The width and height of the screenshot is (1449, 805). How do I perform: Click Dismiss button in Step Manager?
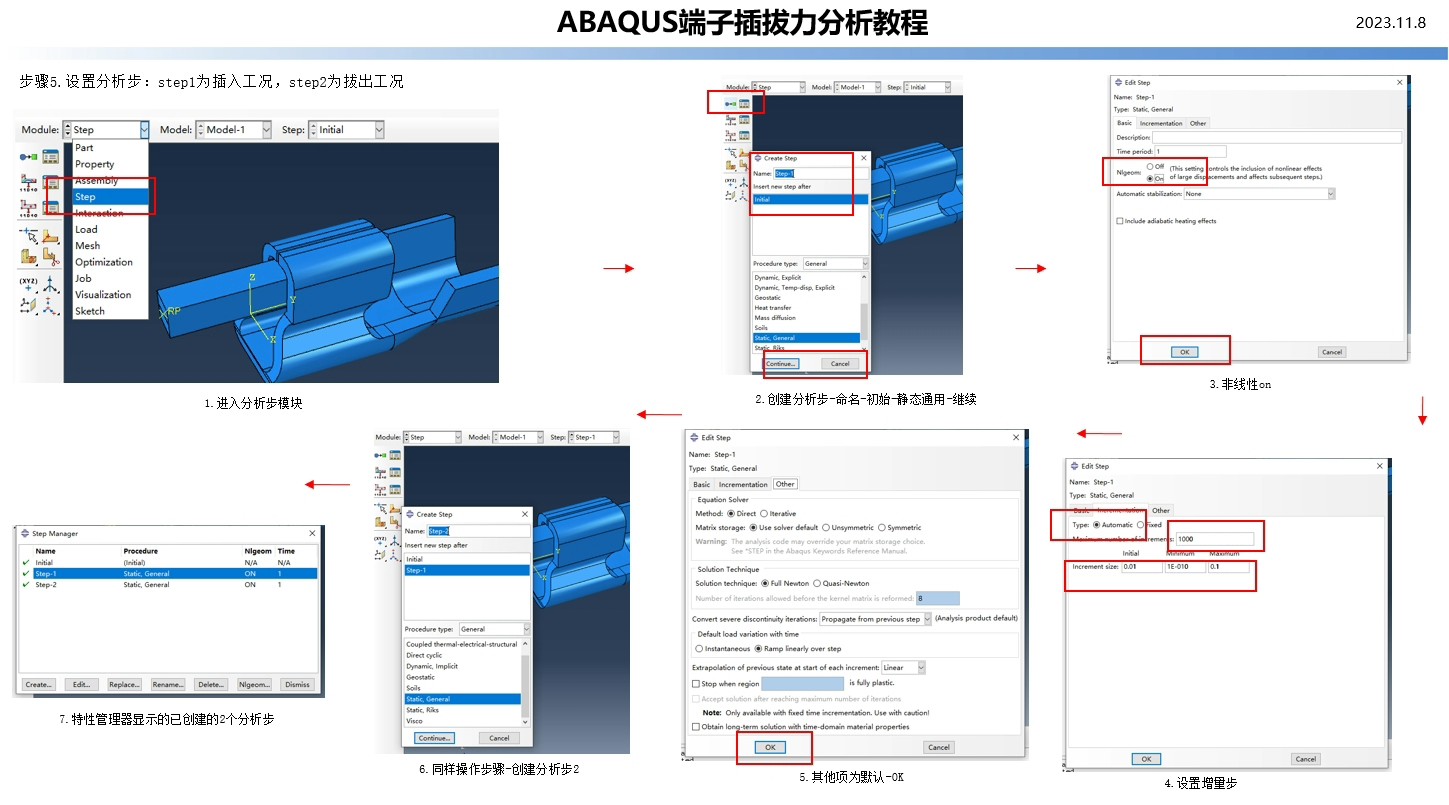[x=297, y=685]
